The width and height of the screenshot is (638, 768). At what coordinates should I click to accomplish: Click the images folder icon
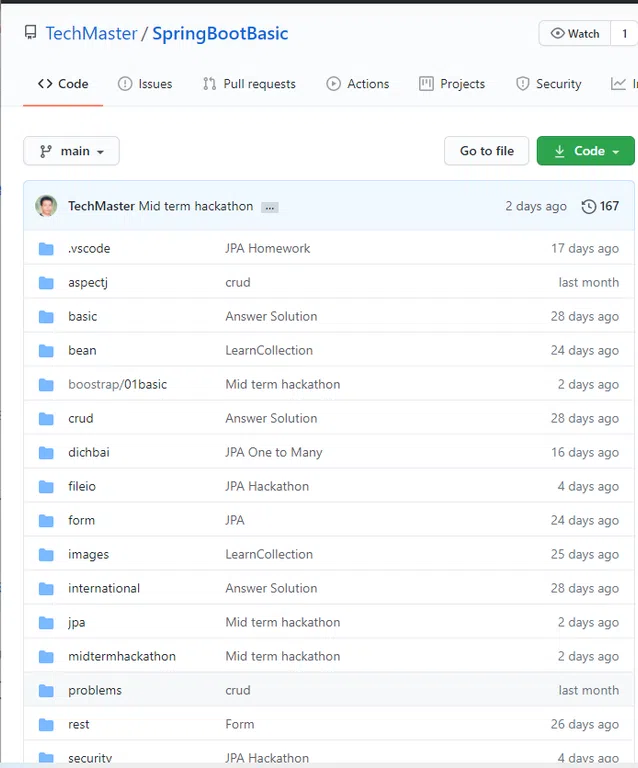click(46, 555)
